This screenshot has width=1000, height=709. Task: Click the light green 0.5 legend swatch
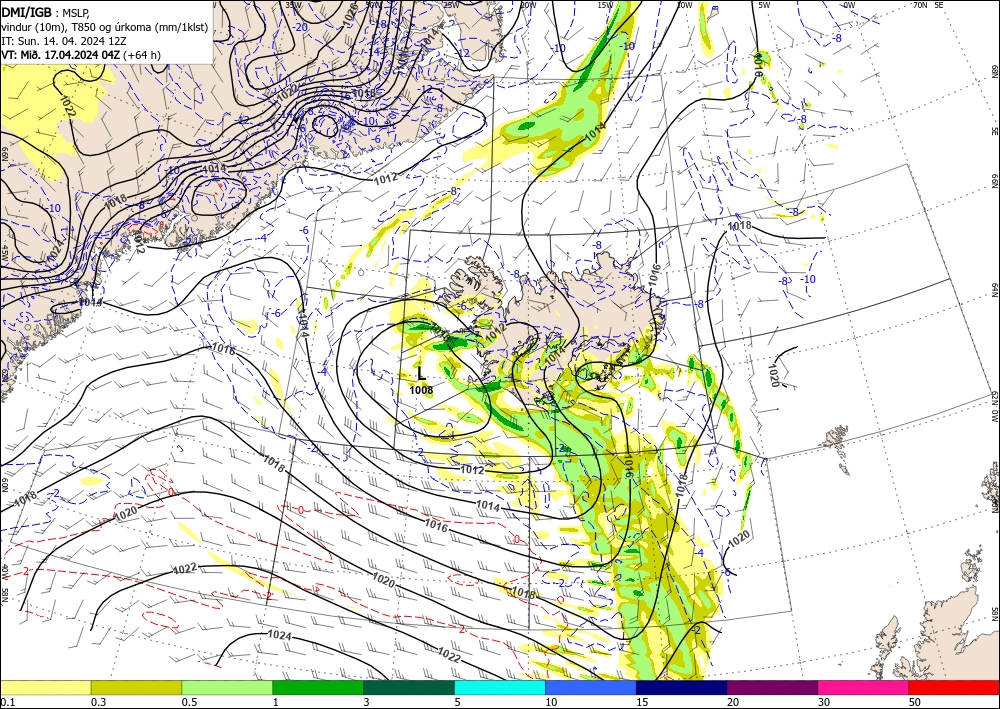[x=227, y=687]
